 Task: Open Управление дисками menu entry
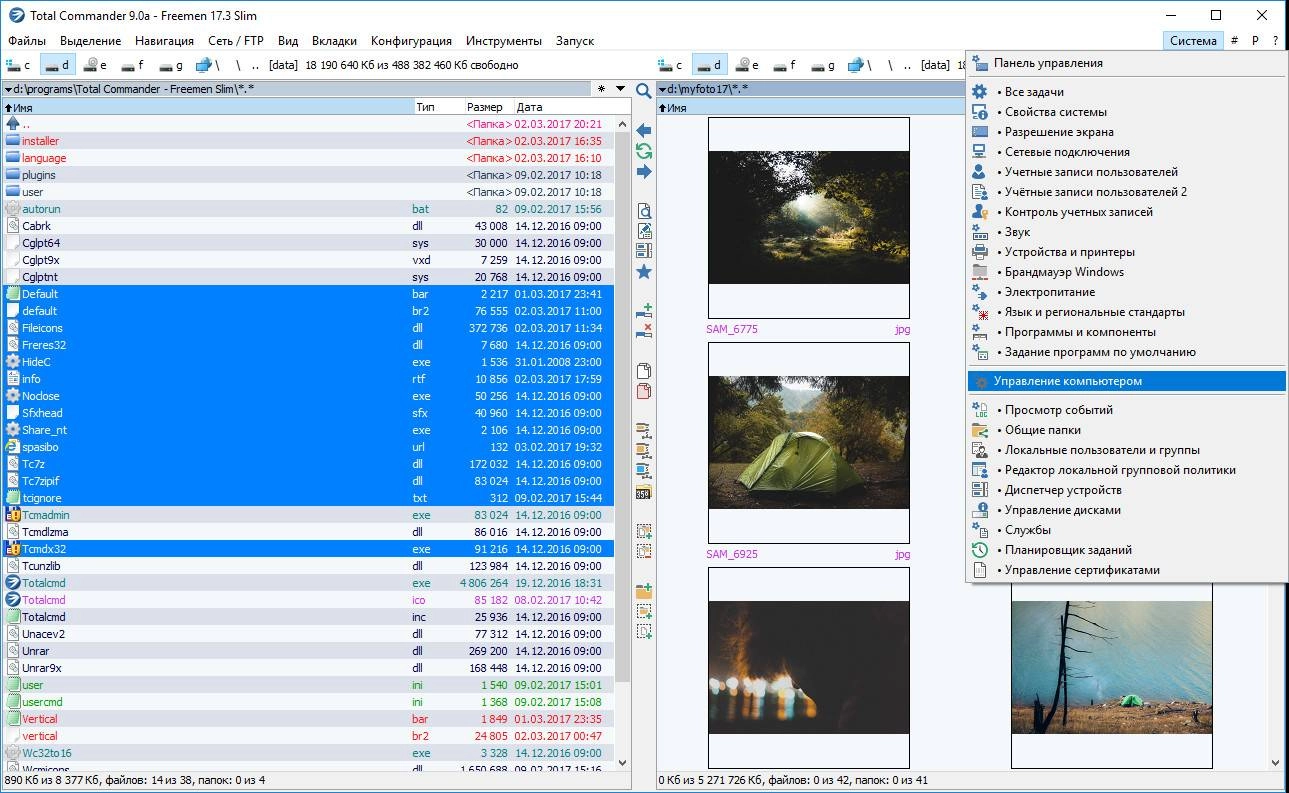[x=1126, y=510]
